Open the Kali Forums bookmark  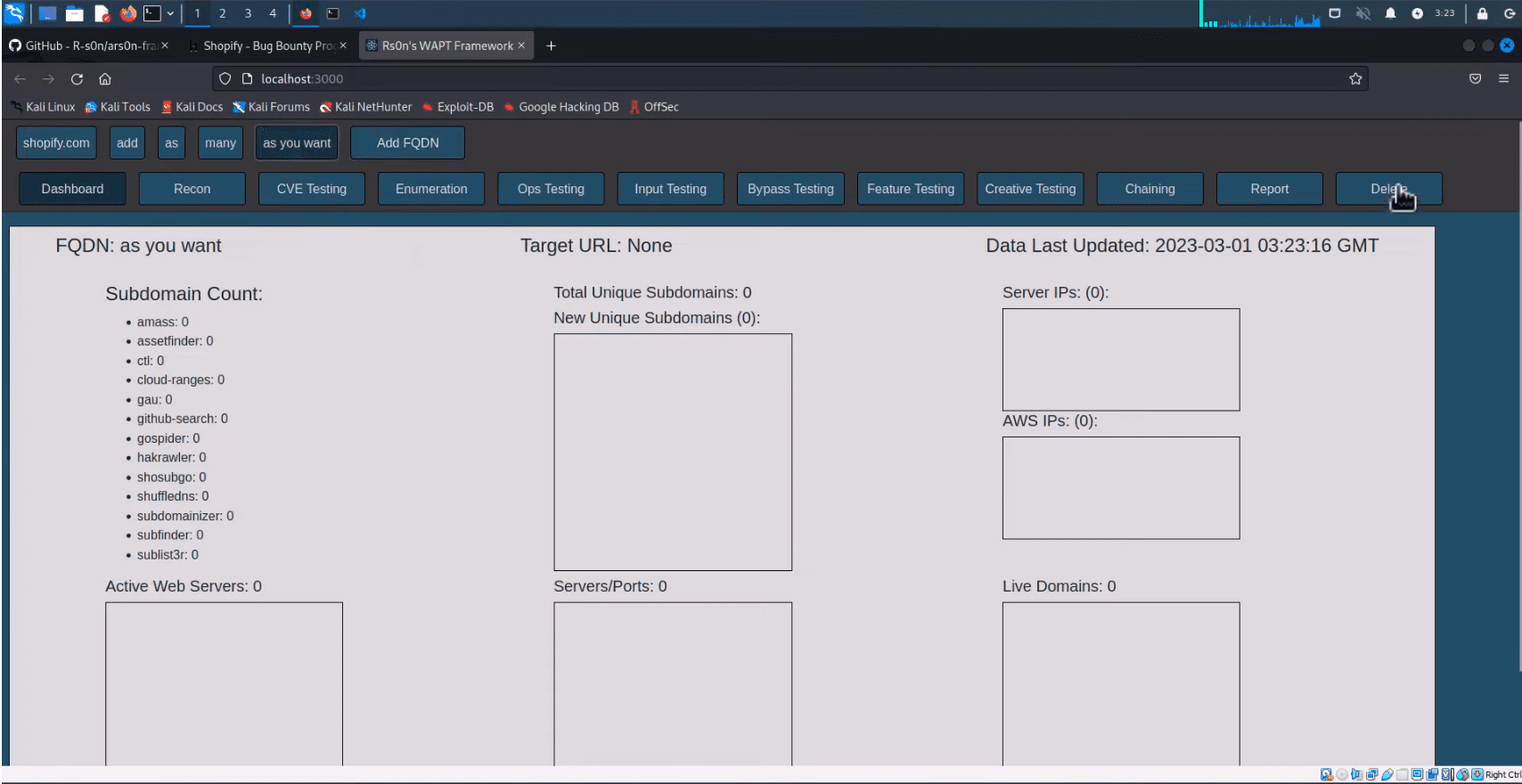tap(271, 107)
